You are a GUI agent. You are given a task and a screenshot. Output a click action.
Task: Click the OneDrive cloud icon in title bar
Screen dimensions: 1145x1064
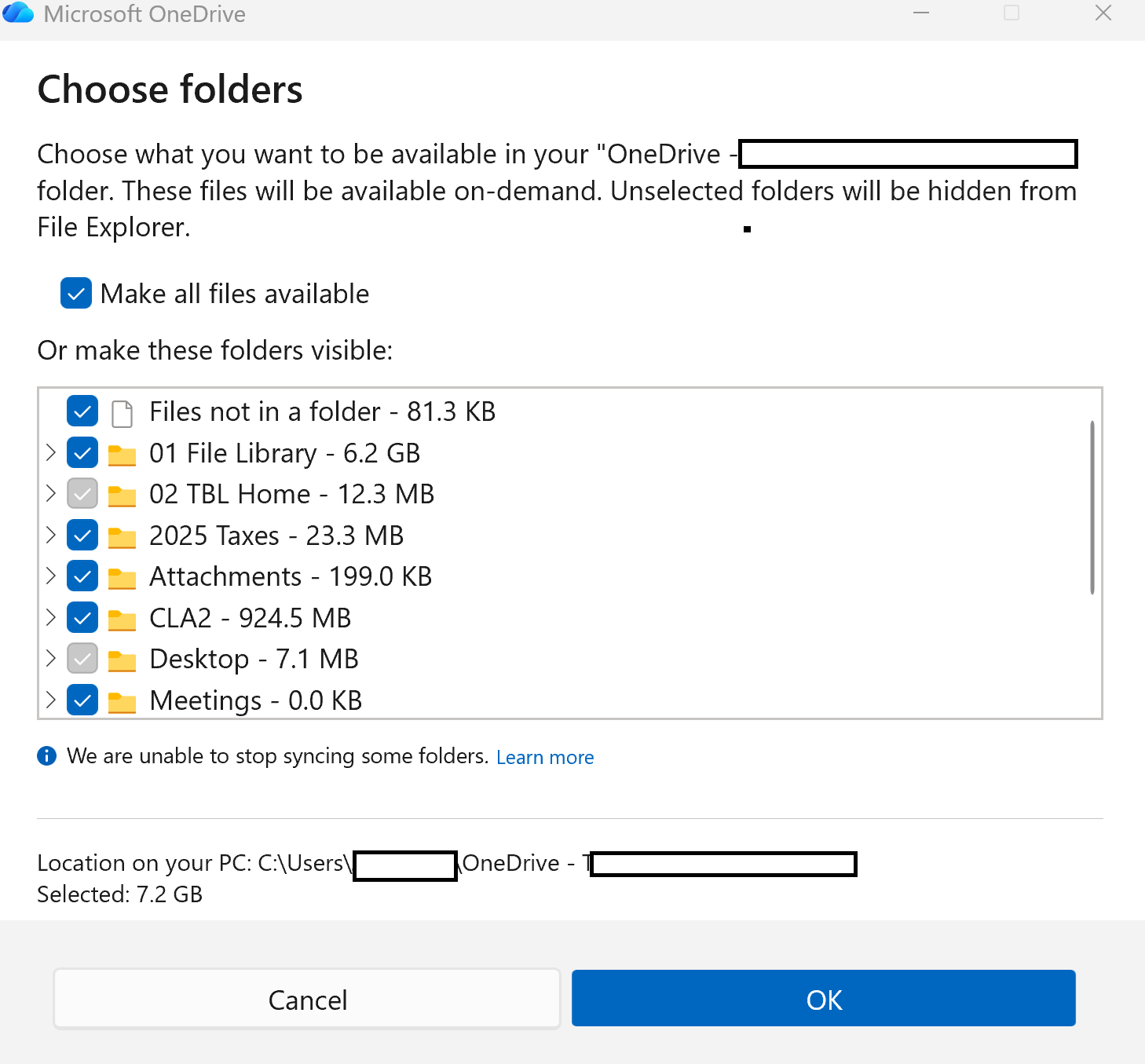pos(17,13)
